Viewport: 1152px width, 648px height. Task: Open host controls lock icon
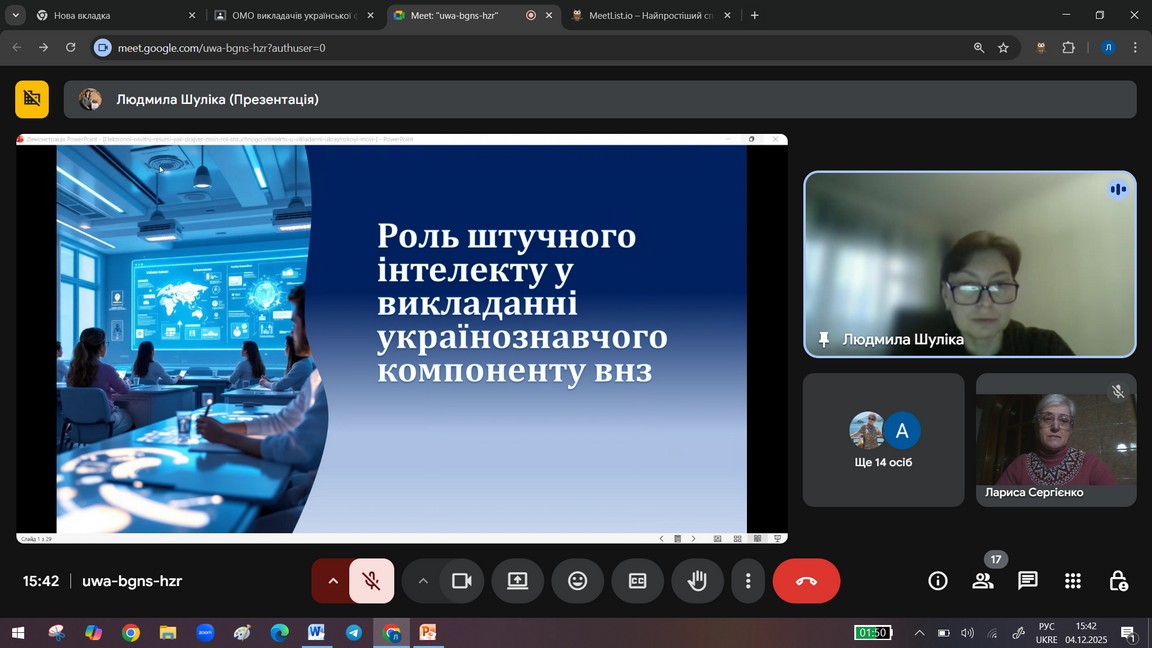pos(1118,581)
